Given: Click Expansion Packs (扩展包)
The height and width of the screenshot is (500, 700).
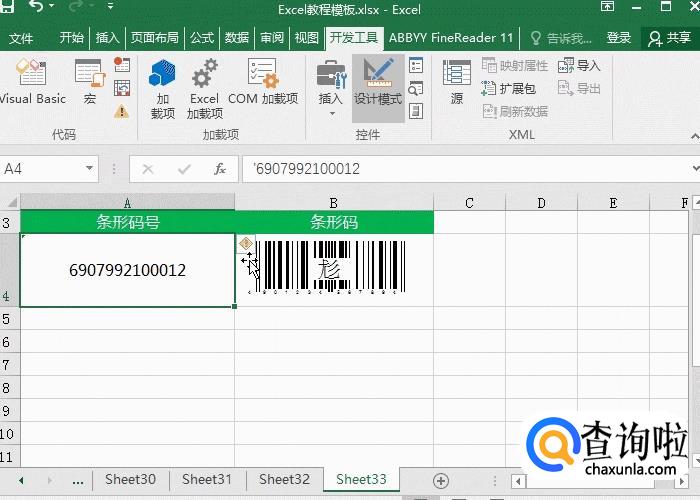Looking at the screenshot, I should pyautogui.click(x=508, y=88).
